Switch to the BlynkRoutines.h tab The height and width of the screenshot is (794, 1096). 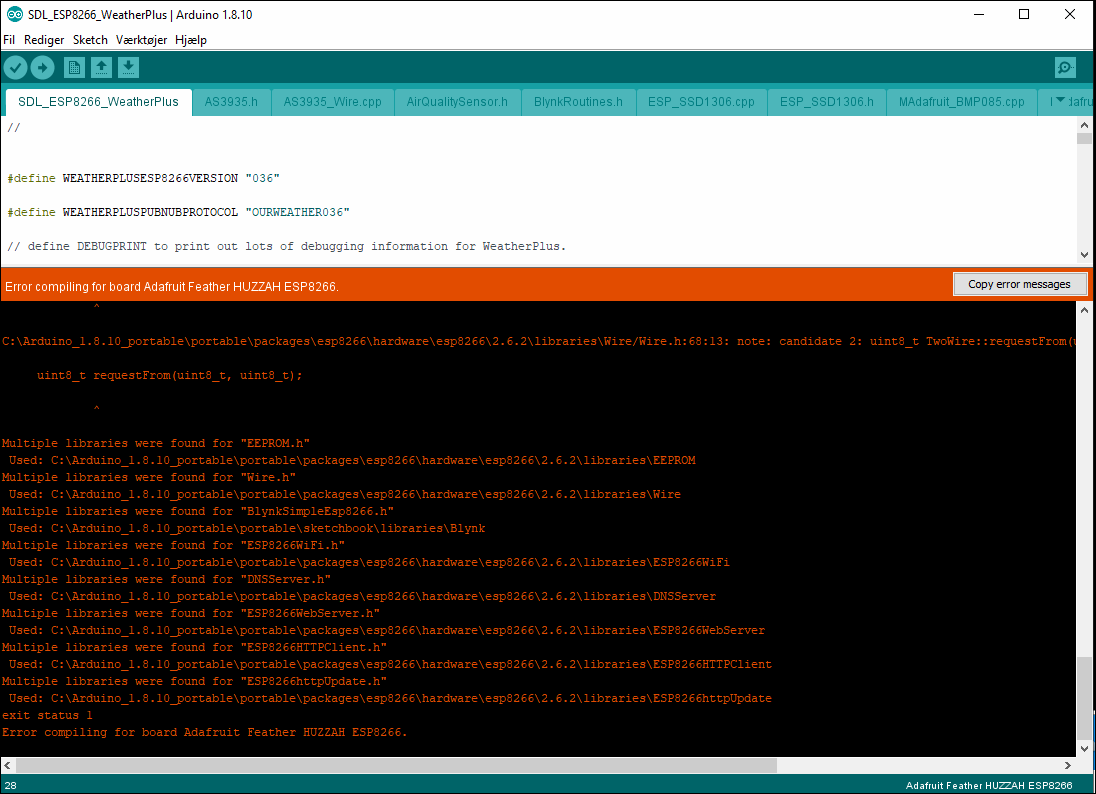[578, 102]
